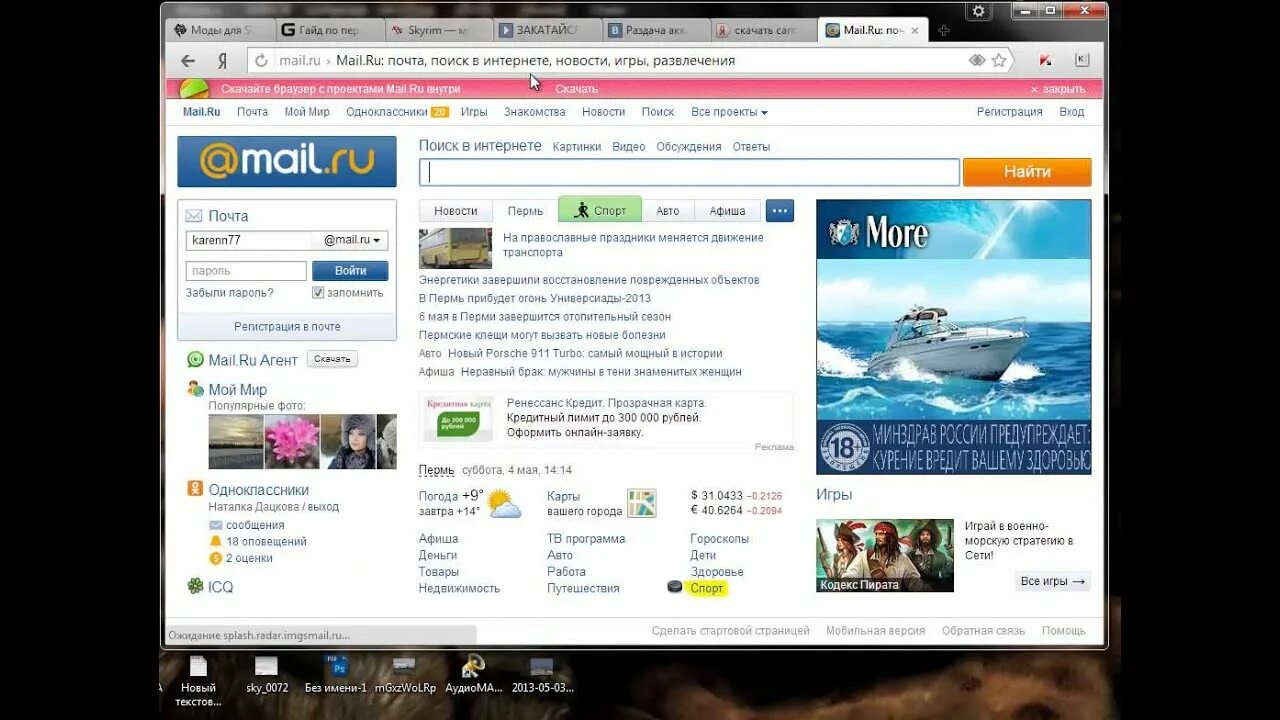
Task: Click the orange Найти search button
Action: [x=1027, y=172]
